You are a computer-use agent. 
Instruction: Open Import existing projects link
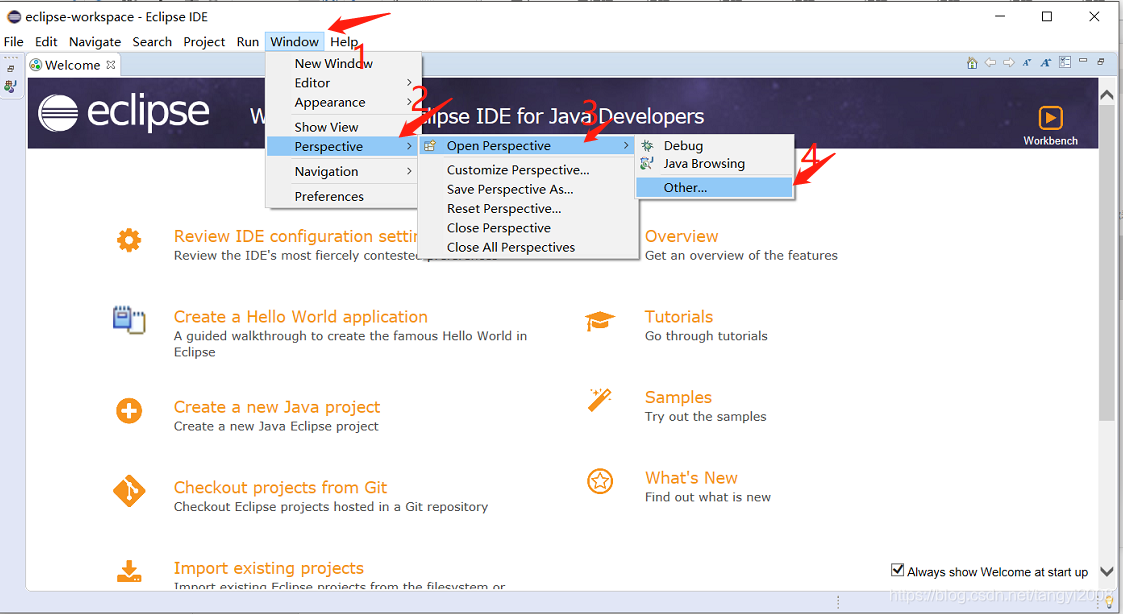pyautogui.click(x=269, y=568)
